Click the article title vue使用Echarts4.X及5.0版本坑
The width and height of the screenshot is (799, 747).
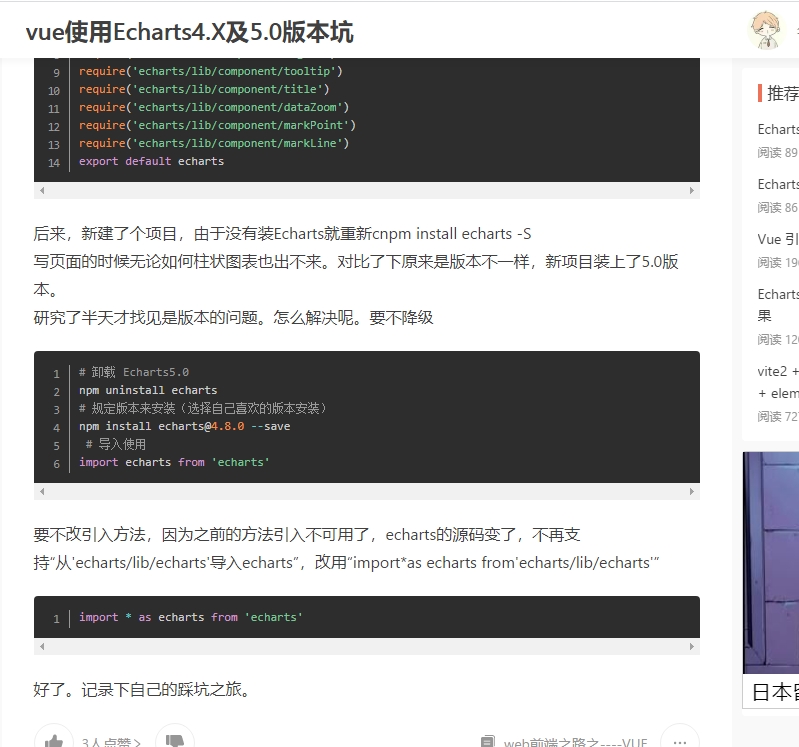(x=190, y=32)
